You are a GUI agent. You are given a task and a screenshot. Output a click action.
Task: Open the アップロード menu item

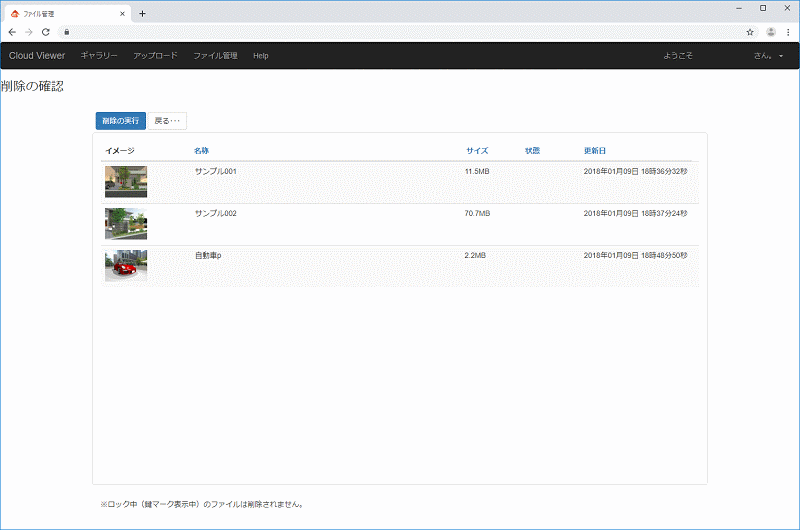coord(156,56)
